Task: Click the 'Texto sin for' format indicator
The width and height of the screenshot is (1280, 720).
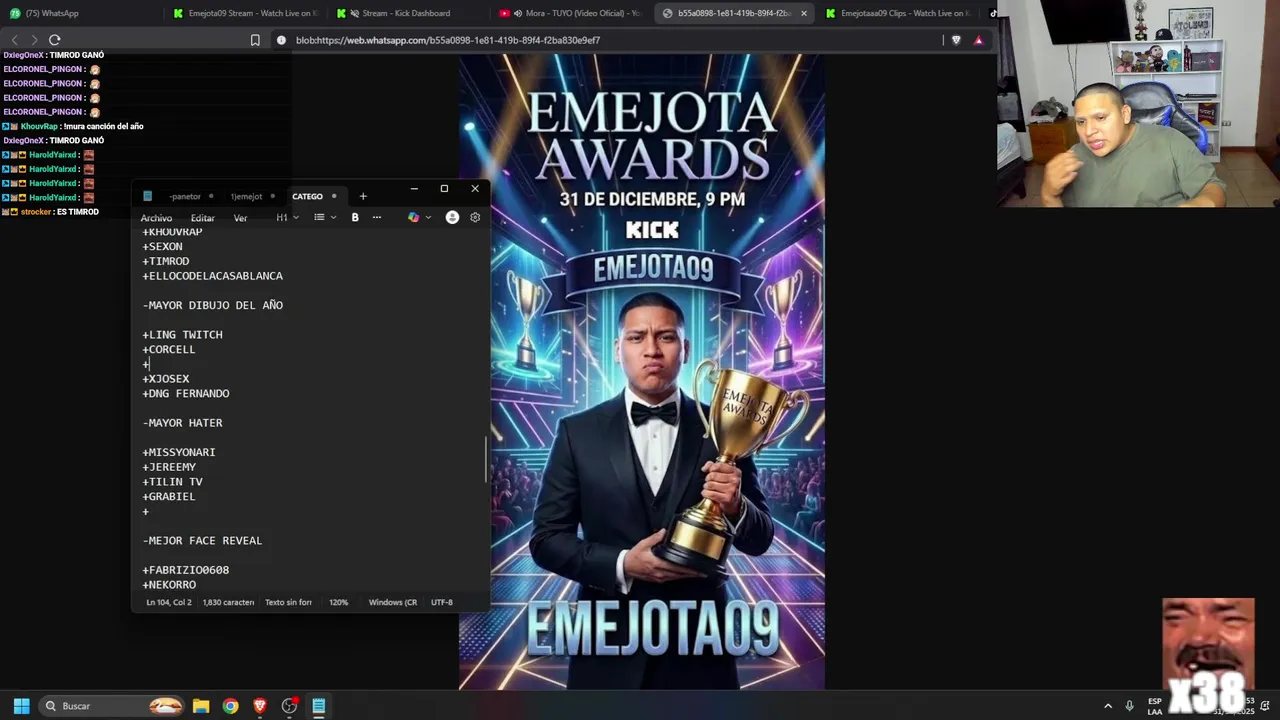Action: 288,602
